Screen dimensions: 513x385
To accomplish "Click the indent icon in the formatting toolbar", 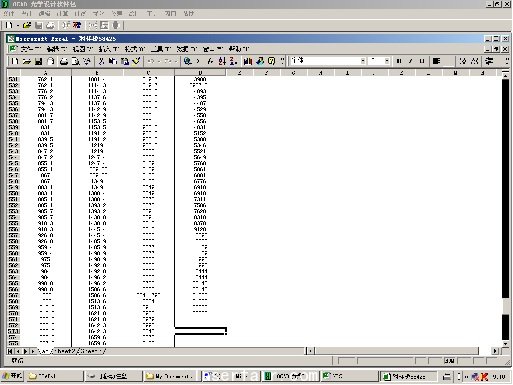I will click(x=489, y=61).
